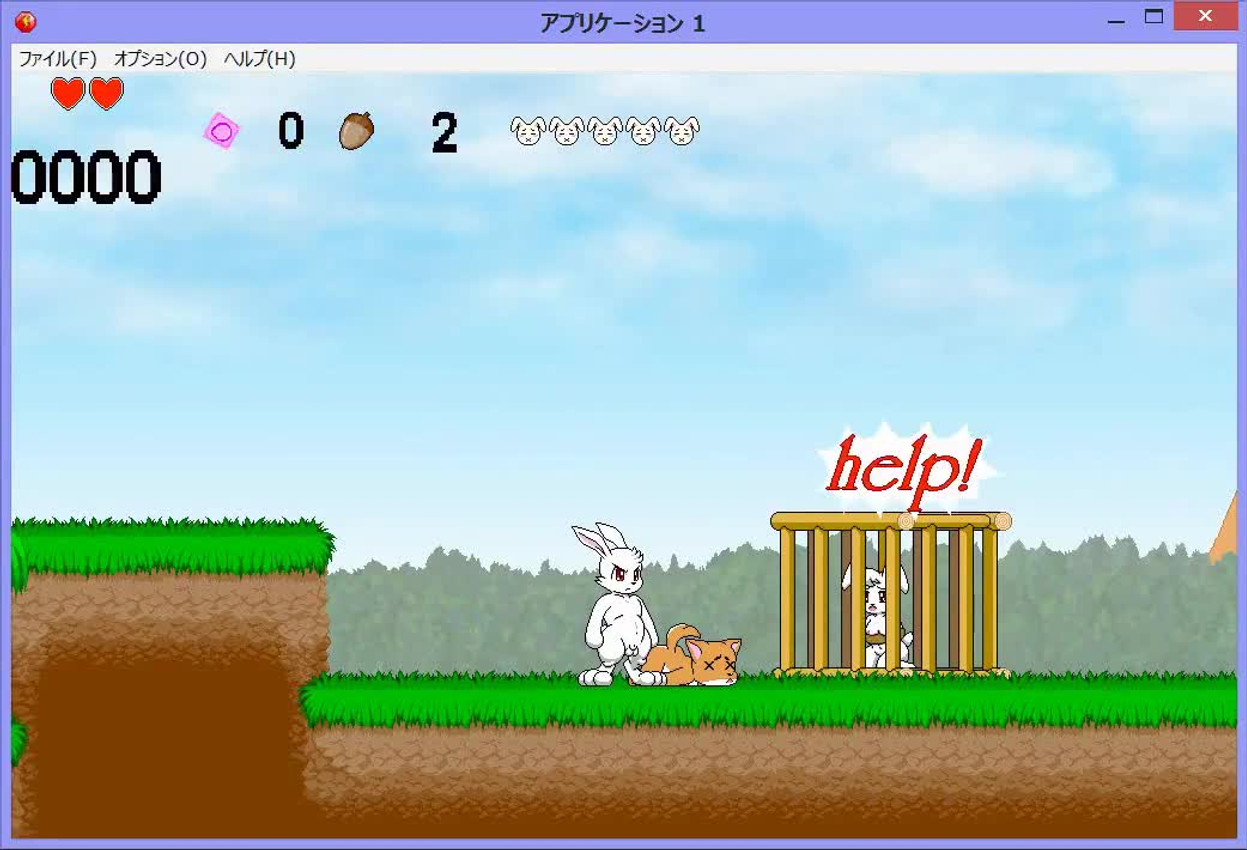Open the オプション(O) menu
This screenshot has width=1247, height=850.
160,59
